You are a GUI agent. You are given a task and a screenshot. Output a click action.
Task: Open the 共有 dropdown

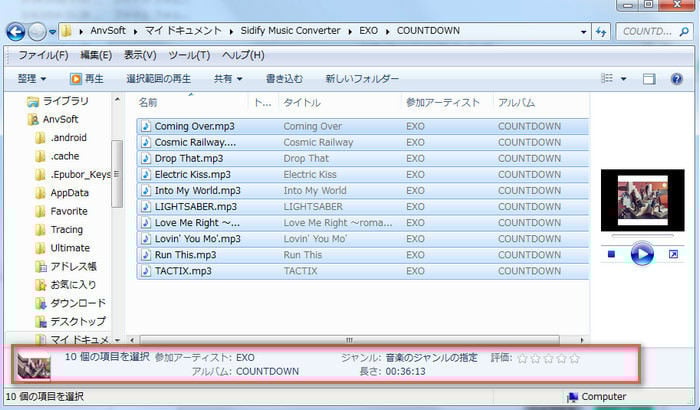[x=228, y=79]
